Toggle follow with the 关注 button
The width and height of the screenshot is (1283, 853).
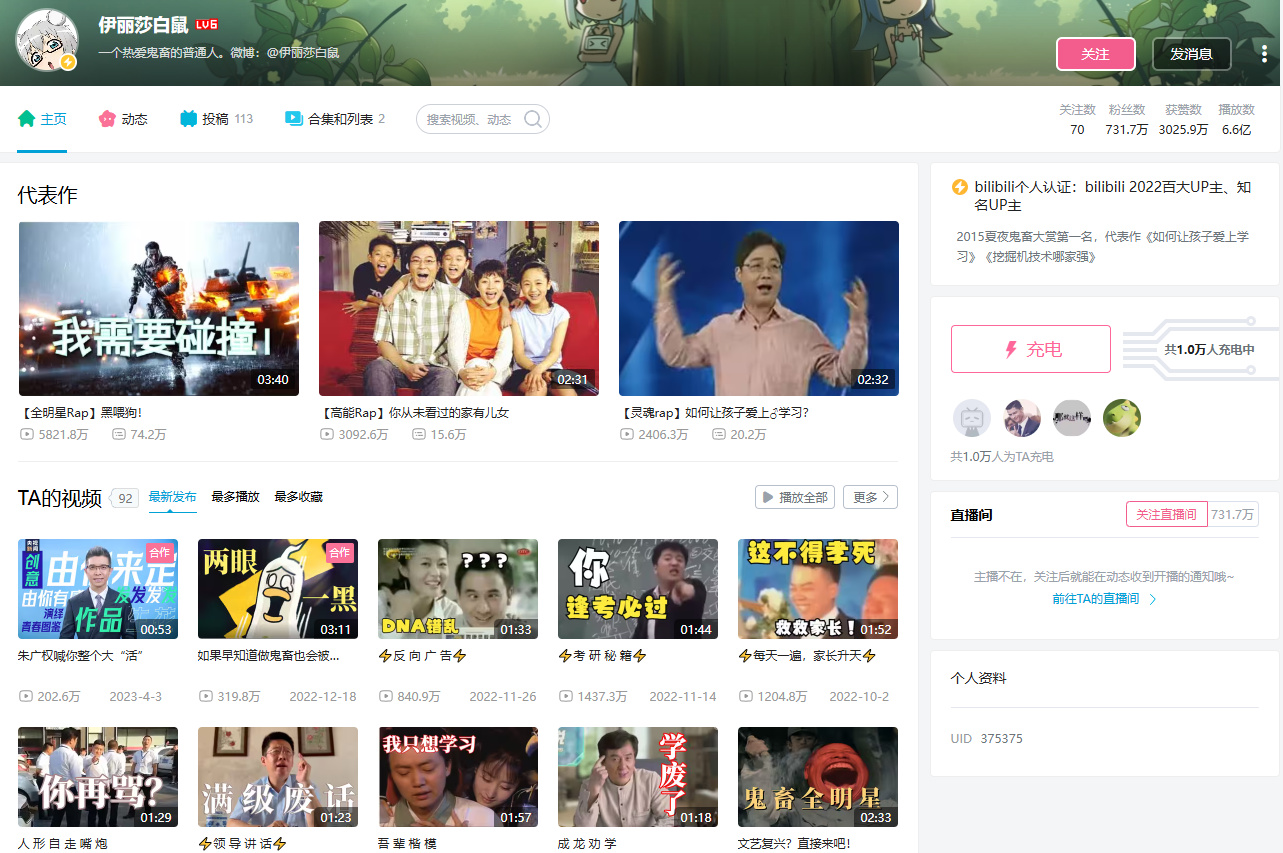click(1095, 54)
